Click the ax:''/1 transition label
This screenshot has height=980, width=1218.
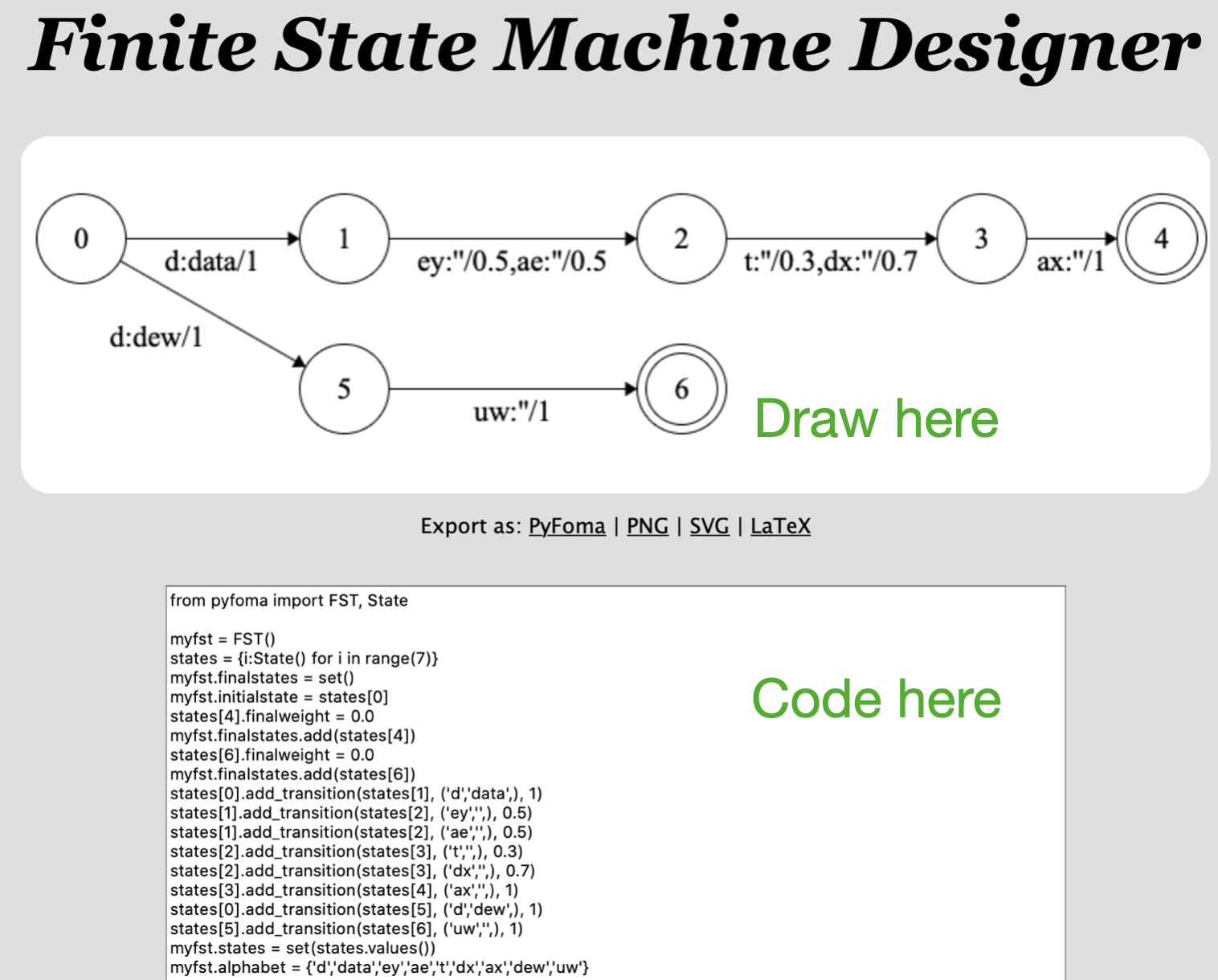click(x=1071, y=261)
